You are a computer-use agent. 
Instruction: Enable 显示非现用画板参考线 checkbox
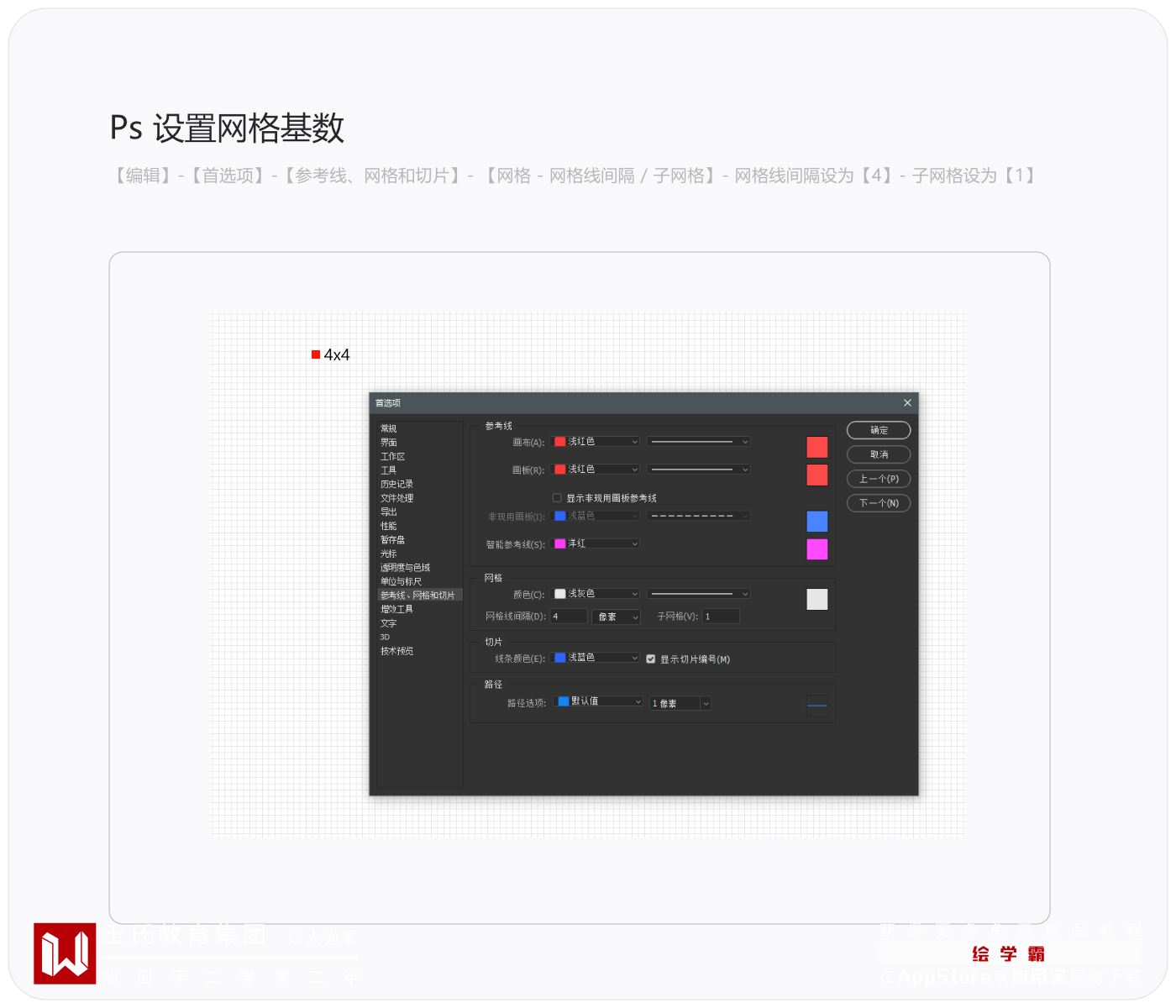point(557,498)
